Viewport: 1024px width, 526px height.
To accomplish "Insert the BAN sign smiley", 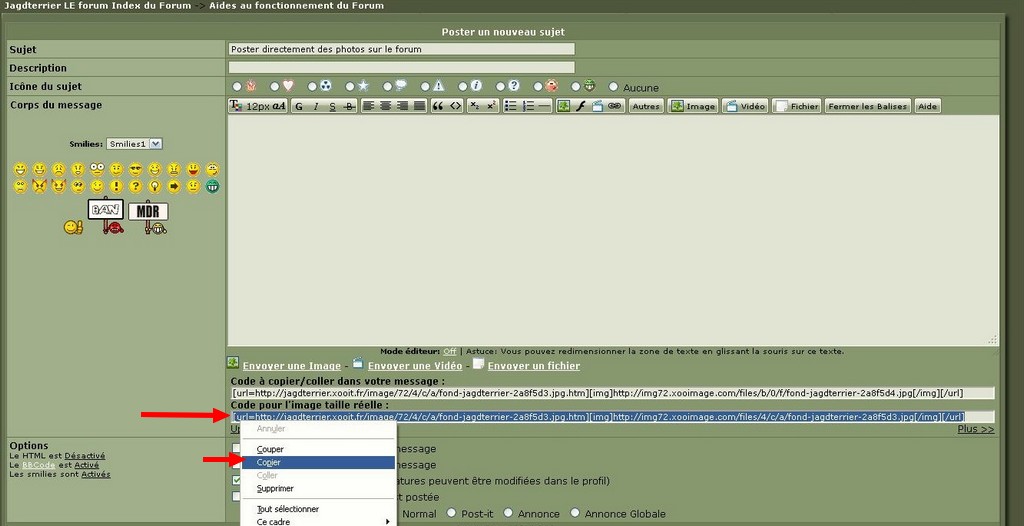I will click(x=106, y=216).
